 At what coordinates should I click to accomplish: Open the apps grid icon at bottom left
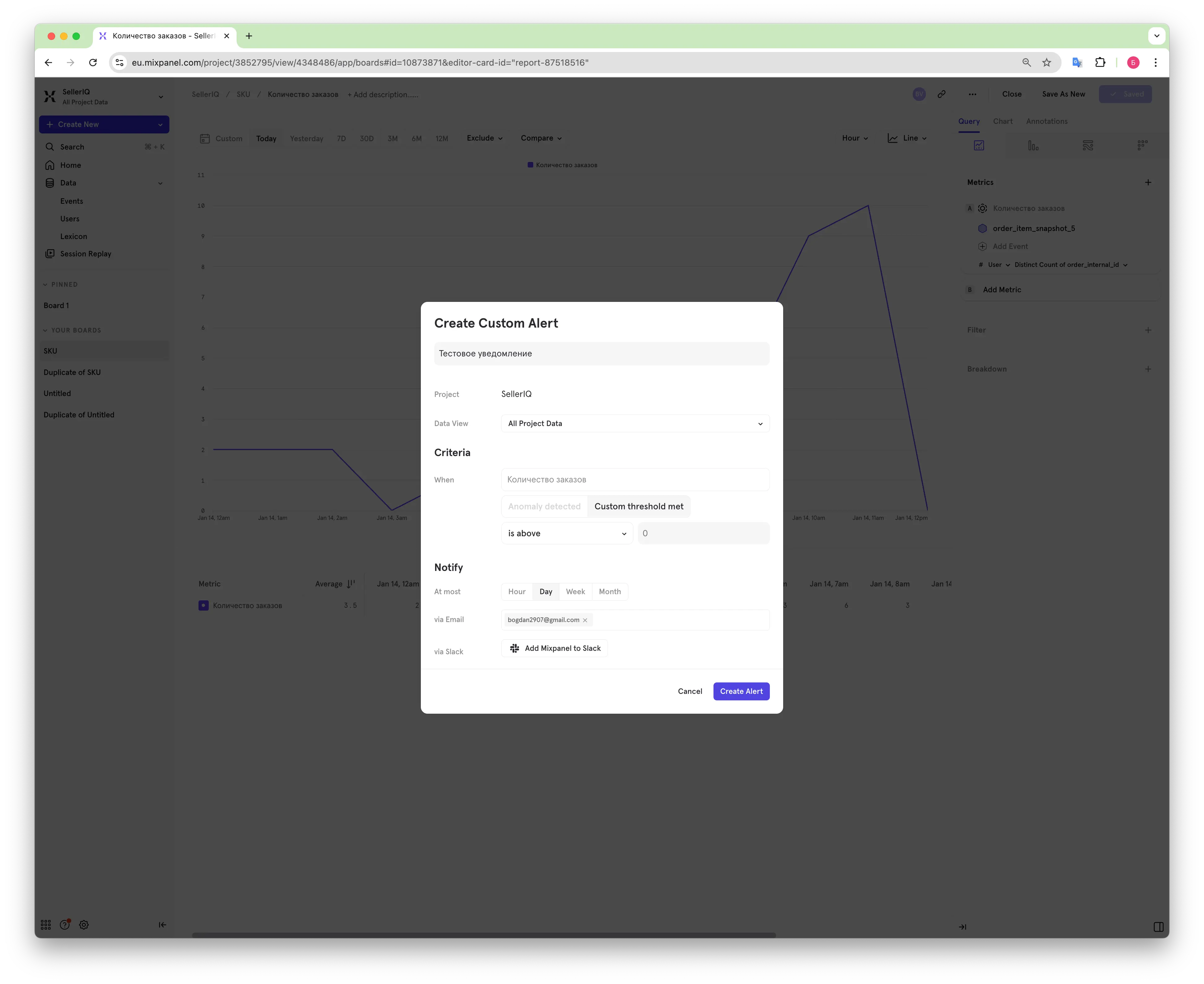click(x=46, y=925)
